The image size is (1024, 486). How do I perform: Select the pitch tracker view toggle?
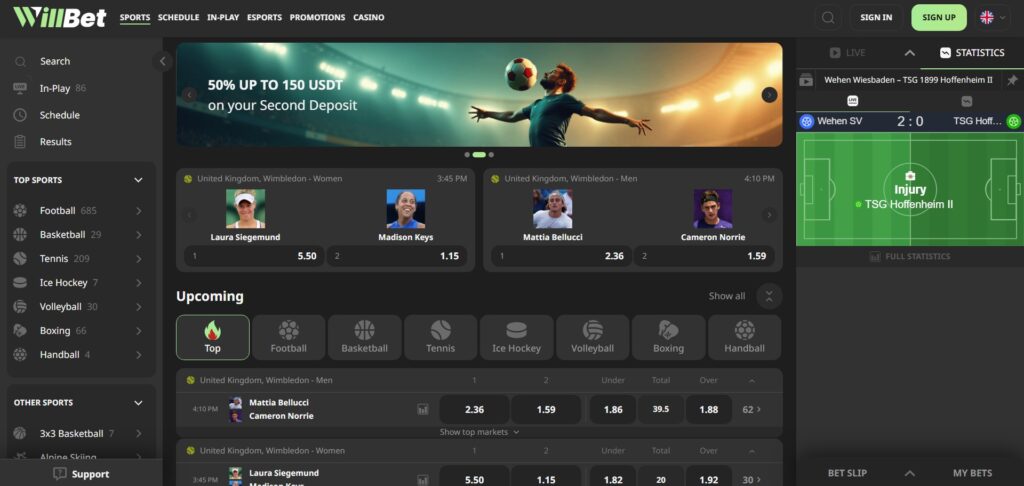pyautogui.click(x=853, y=101)
